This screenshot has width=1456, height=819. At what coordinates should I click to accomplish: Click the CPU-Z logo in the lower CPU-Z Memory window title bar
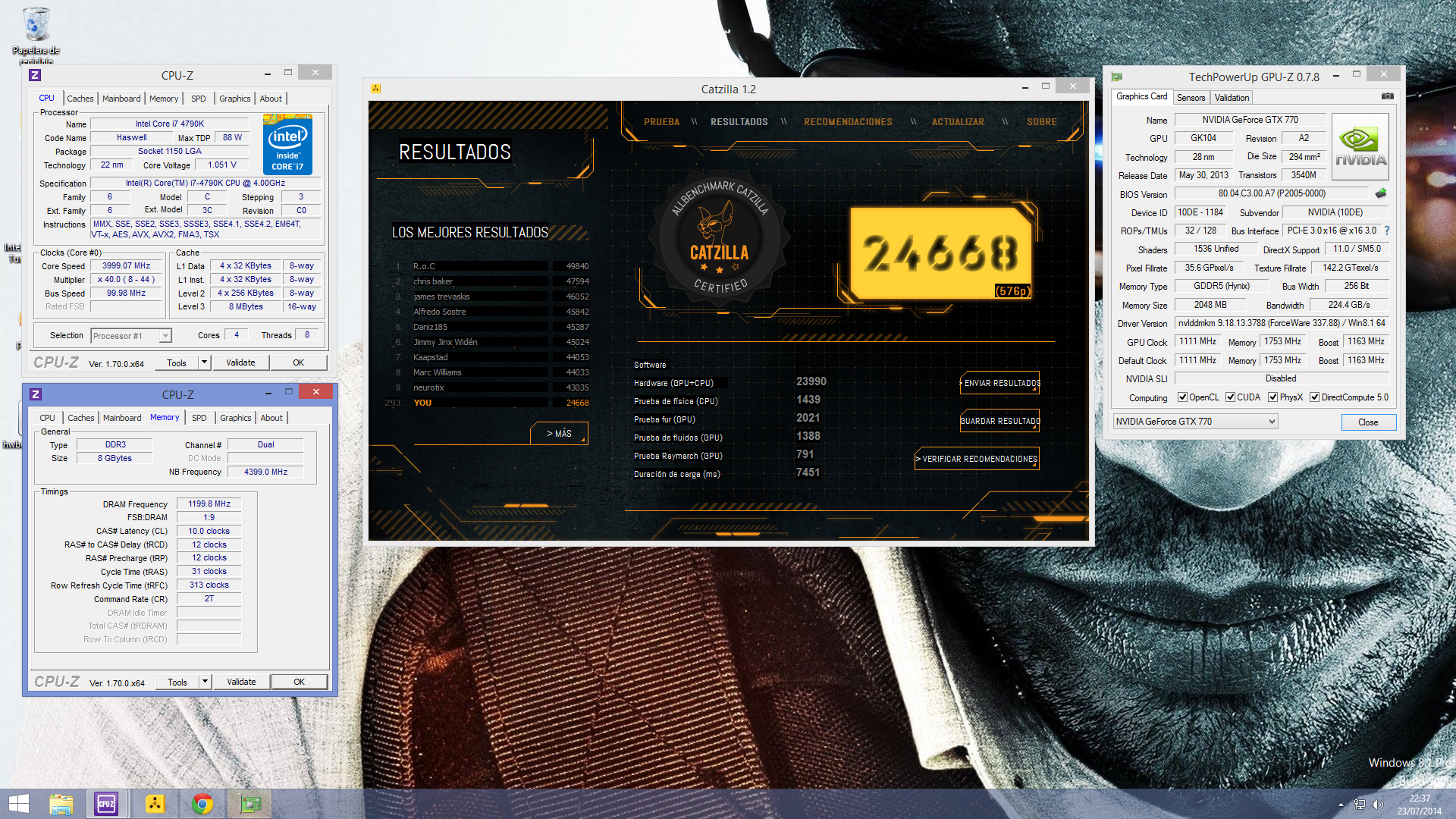36,394
